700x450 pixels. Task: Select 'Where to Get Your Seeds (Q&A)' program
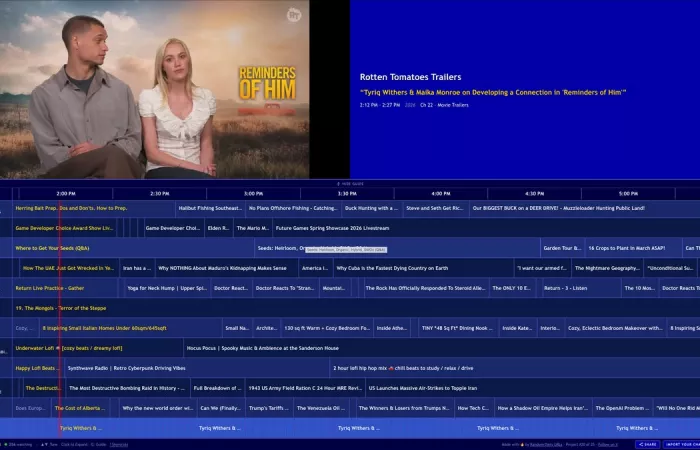tap(133, 248)
